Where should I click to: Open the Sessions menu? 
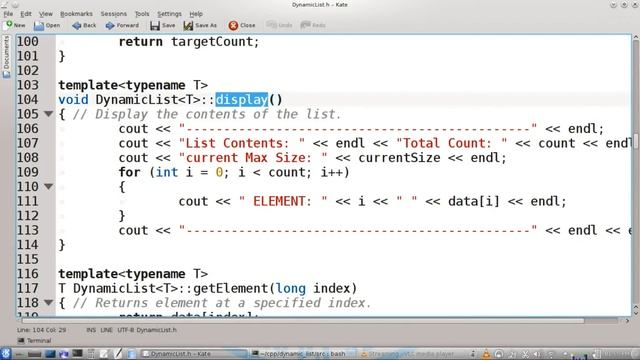113,14
